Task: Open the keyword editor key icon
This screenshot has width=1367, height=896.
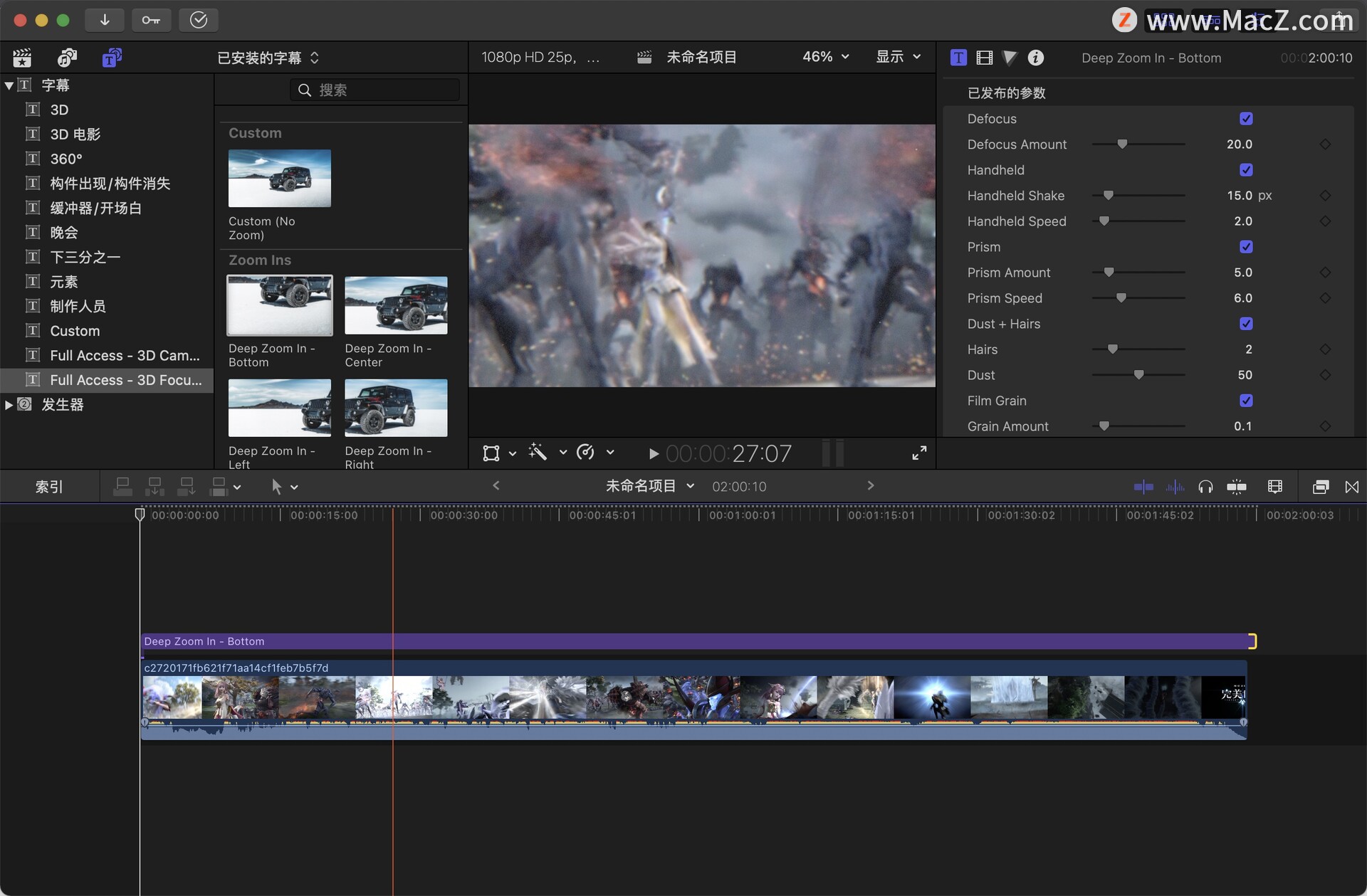Action: coord(151,20)
